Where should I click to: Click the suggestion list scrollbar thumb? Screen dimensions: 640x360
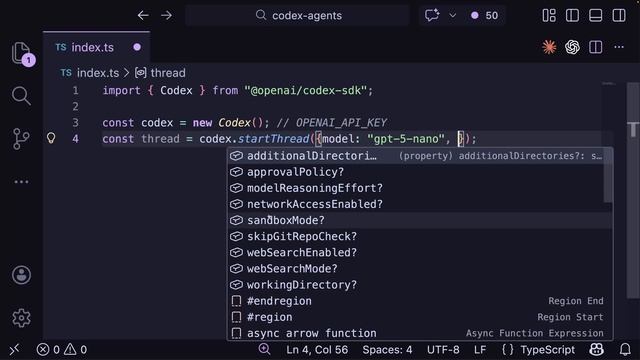point(608,175)
